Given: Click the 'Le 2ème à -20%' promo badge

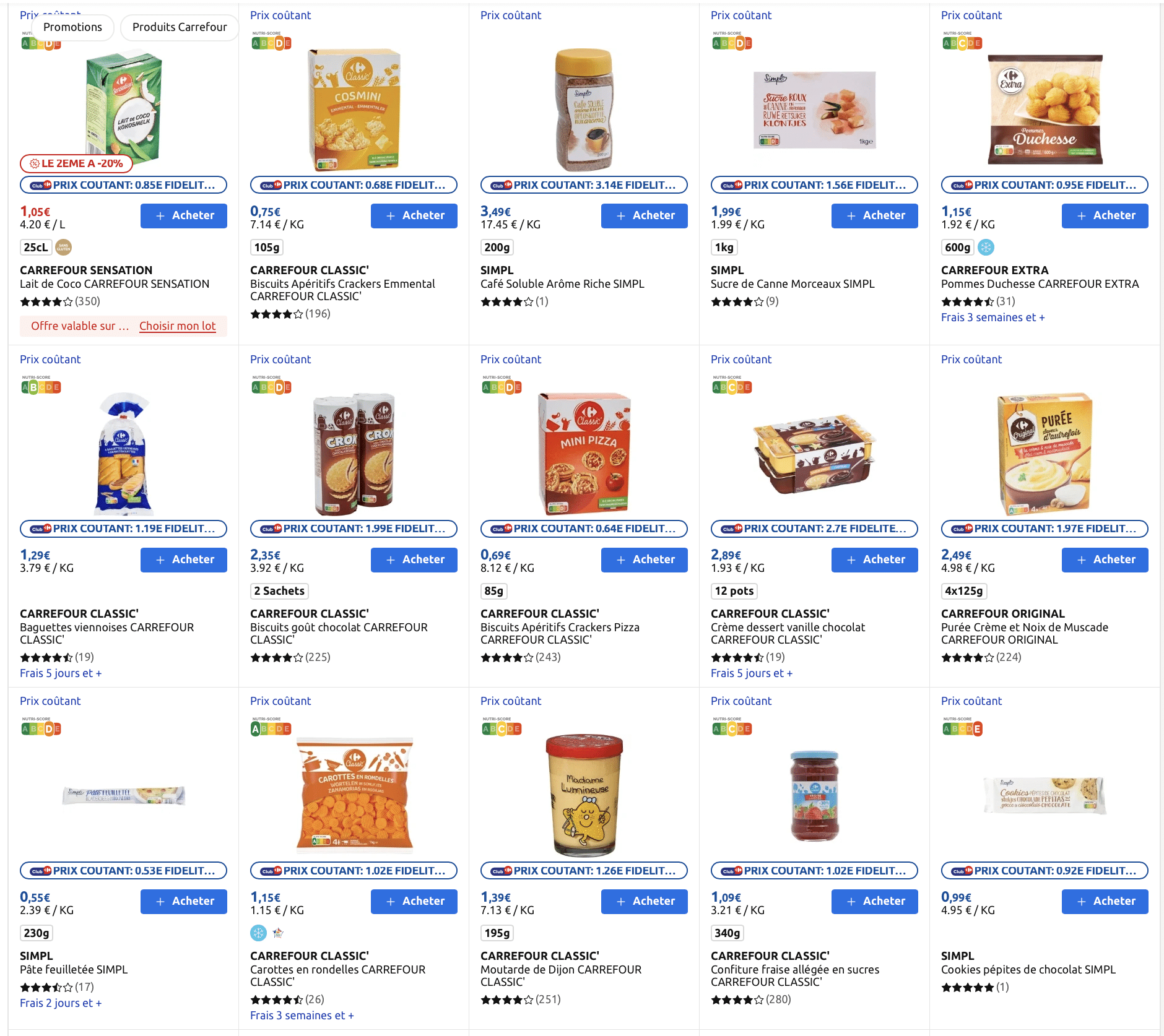Looking at the screenshot, I should (76, 163).
